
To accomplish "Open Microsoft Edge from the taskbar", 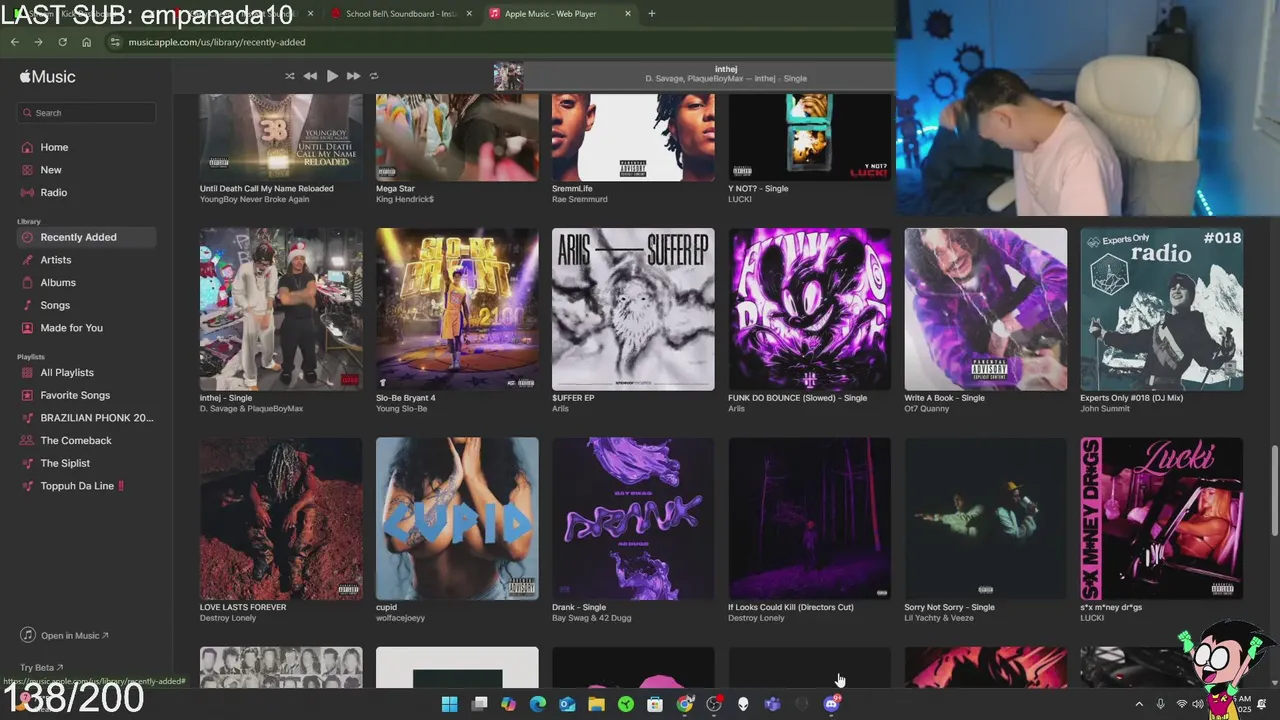I will coord(538,704).
